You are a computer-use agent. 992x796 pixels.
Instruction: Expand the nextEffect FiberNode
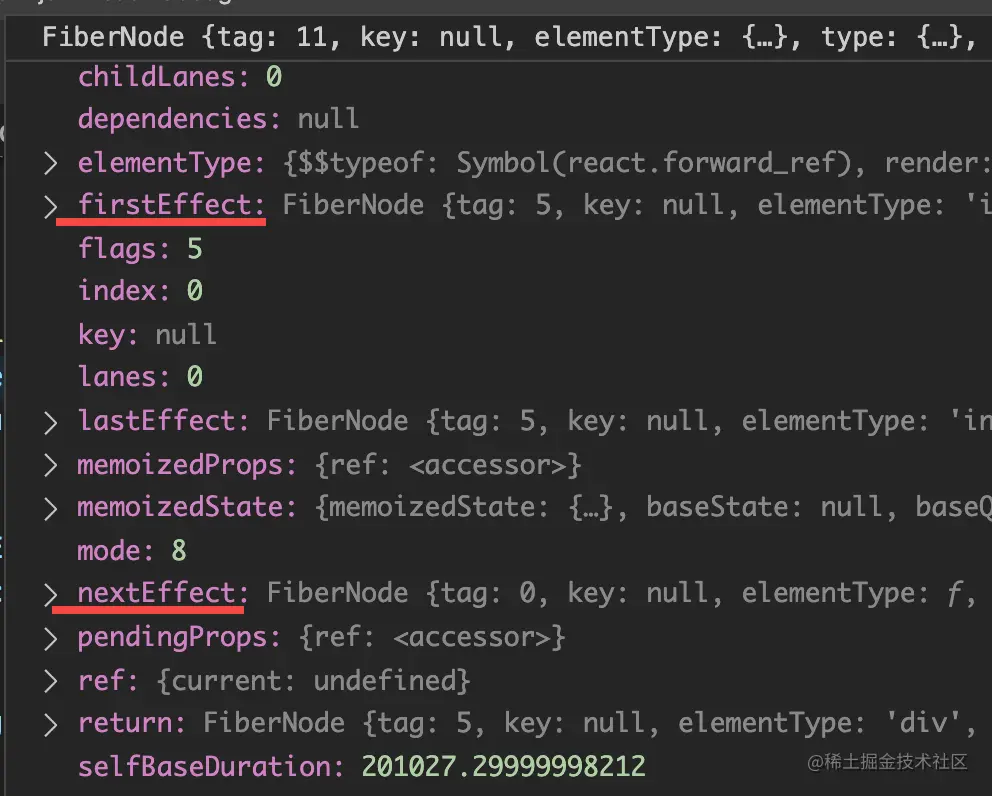51,594
